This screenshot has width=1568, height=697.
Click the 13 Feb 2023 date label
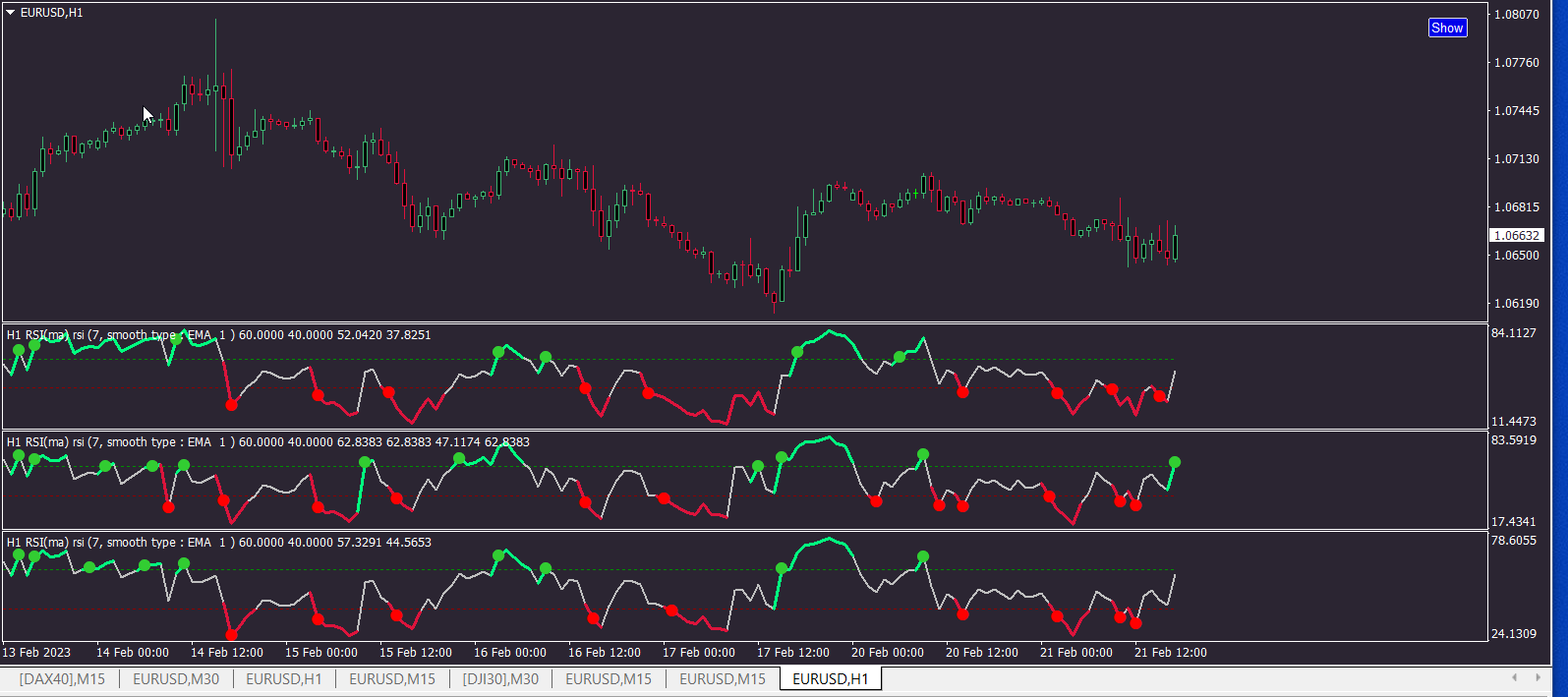pyautogui.click(x=36, y=653)
